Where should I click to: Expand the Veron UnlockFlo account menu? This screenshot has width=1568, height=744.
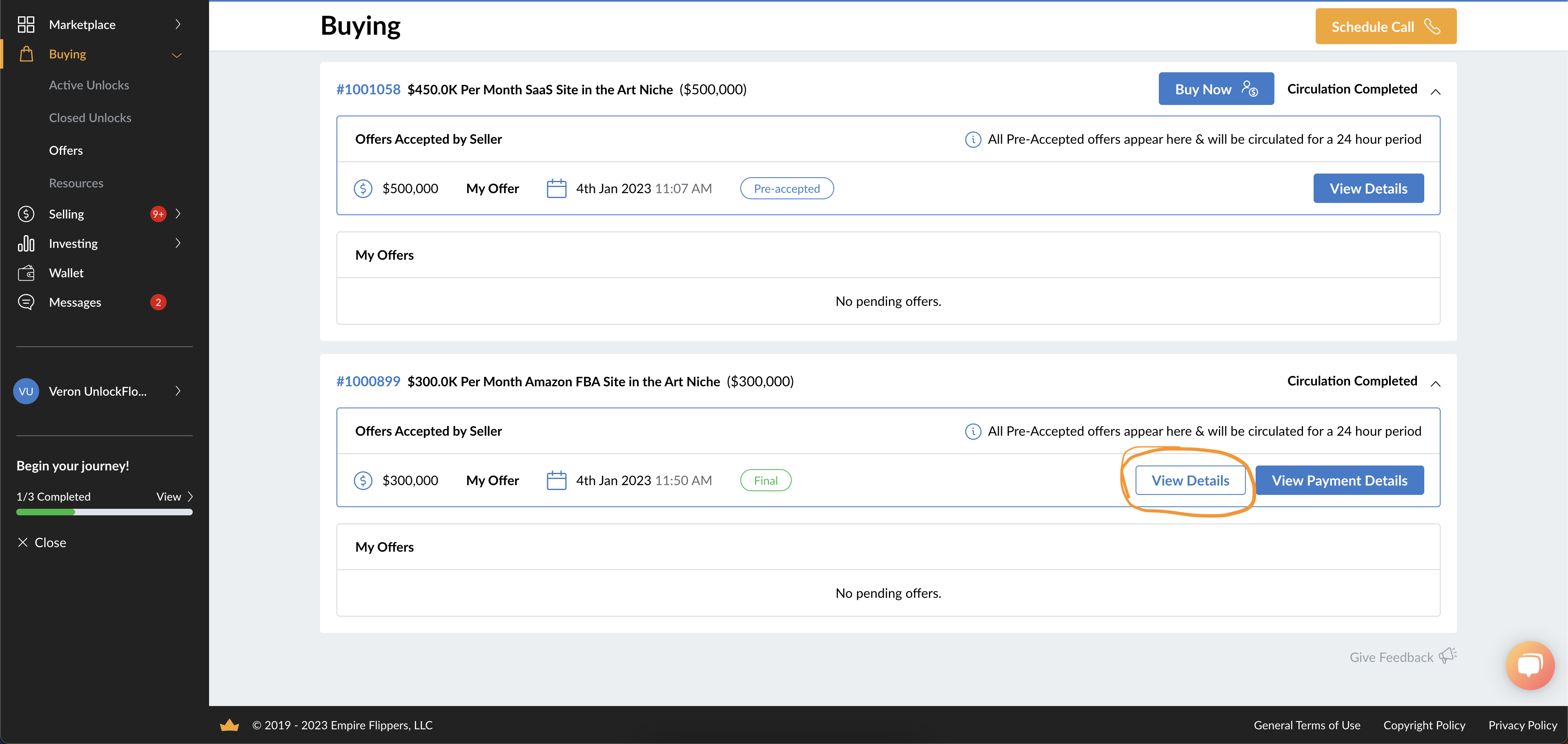coord(178,391)
